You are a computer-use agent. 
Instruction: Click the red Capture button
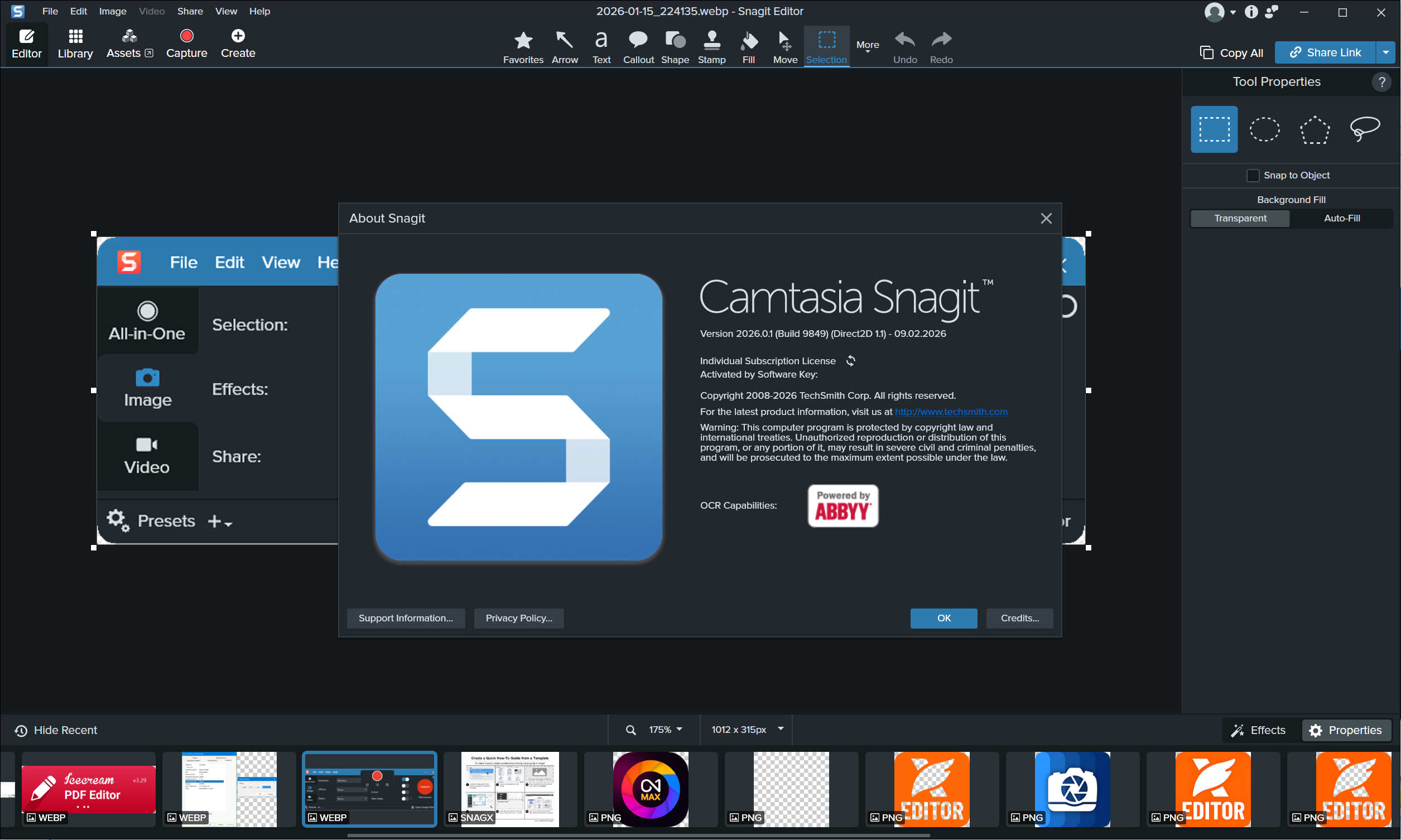coord(186,44)
